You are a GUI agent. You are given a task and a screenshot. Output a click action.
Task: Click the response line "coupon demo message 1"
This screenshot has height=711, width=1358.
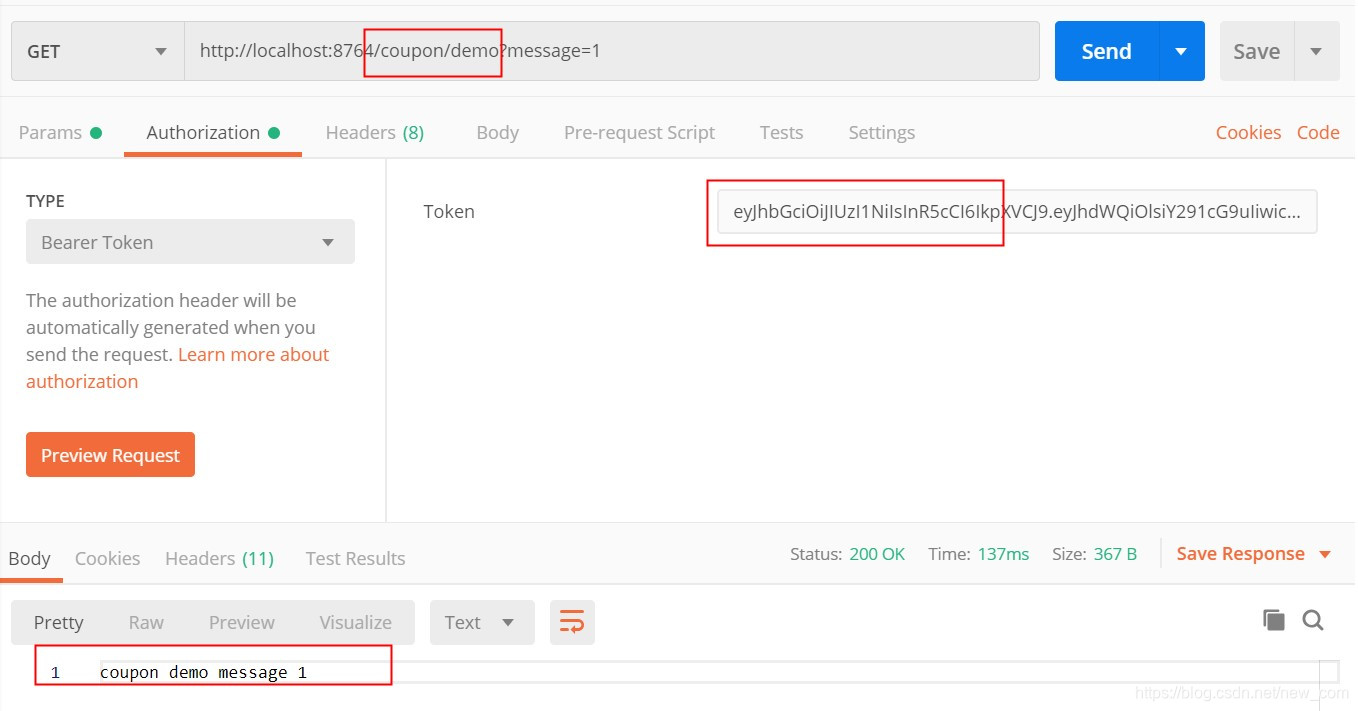(203, 672)
